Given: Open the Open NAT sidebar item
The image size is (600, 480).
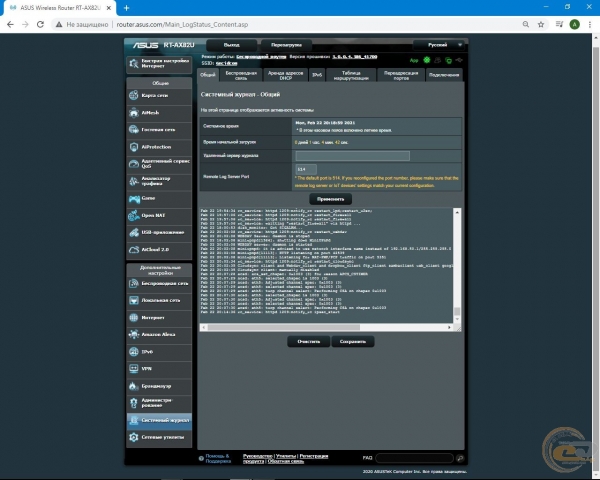Looking at the screenshot, I should click(159, 216).
